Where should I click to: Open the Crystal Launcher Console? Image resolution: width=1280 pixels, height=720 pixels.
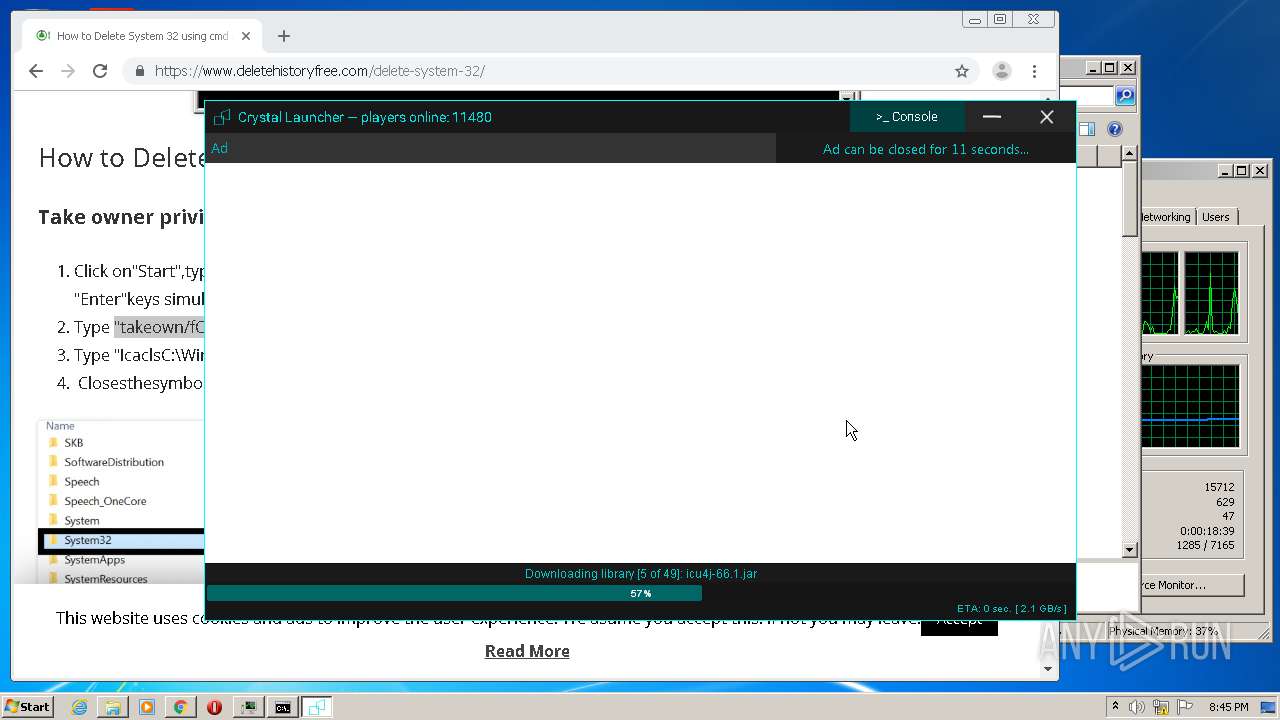click(907, 117)
